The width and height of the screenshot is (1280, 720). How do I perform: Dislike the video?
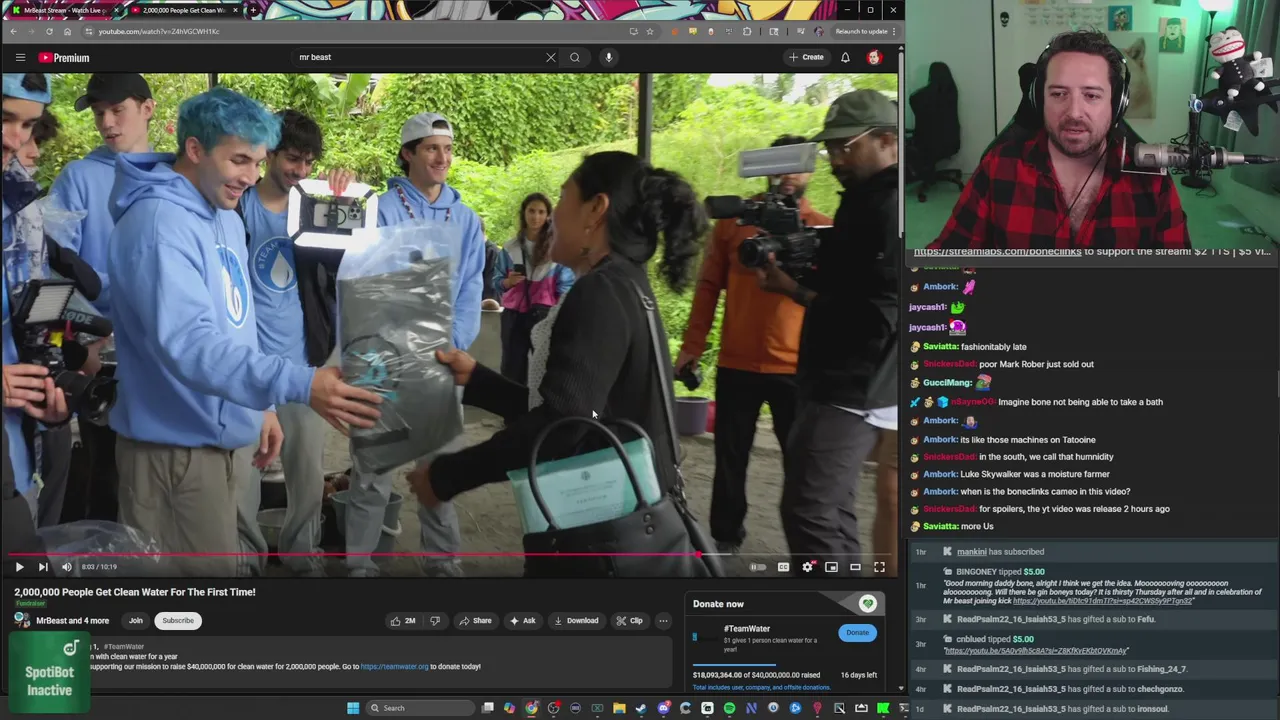(434, 620)
